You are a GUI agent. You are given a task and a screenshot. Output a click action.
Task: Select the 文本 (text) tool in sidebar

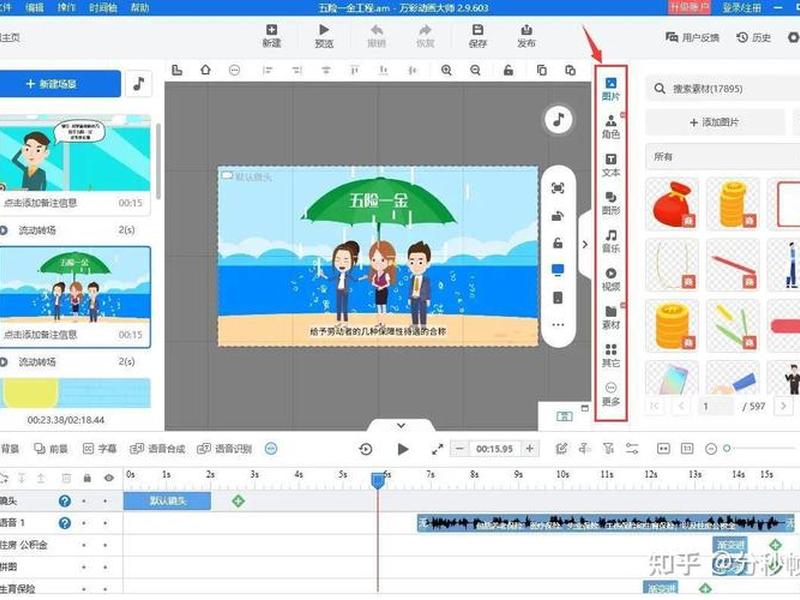[610, 165]
